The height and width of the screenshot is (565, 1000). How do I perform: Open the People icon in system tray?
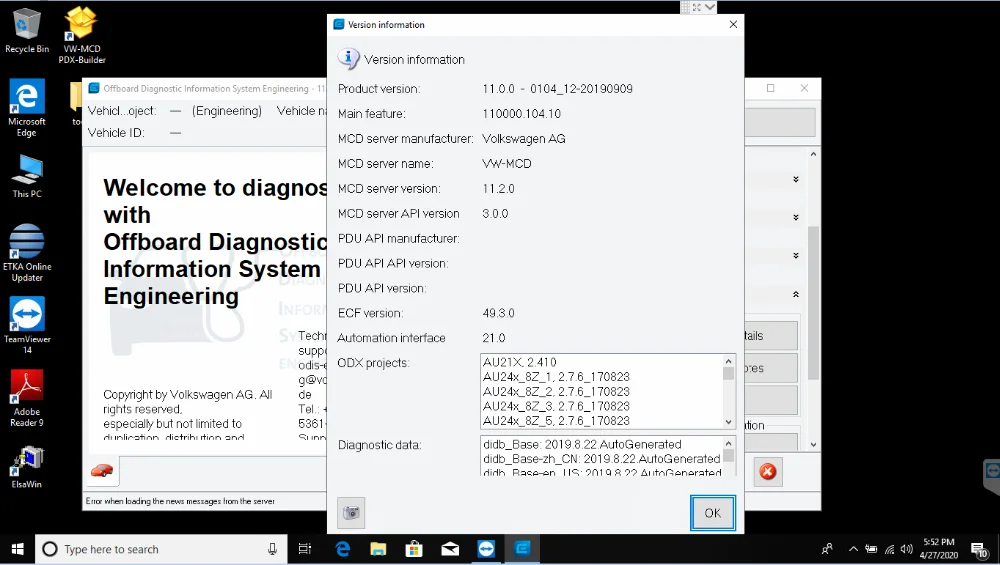pyautogui.click(x=827, y=549)
